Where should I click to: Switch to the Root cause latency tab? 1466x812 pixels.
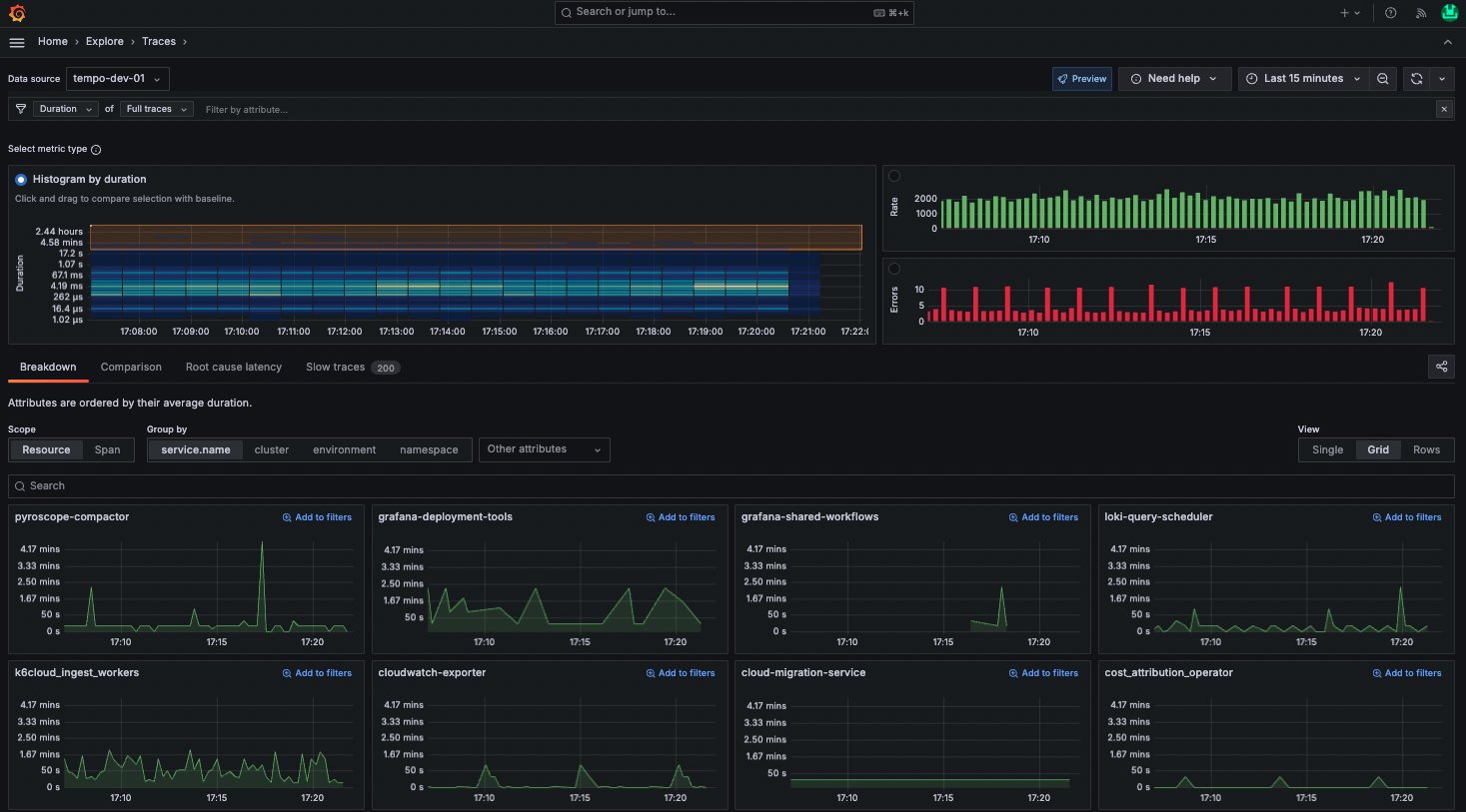(234, 368)
